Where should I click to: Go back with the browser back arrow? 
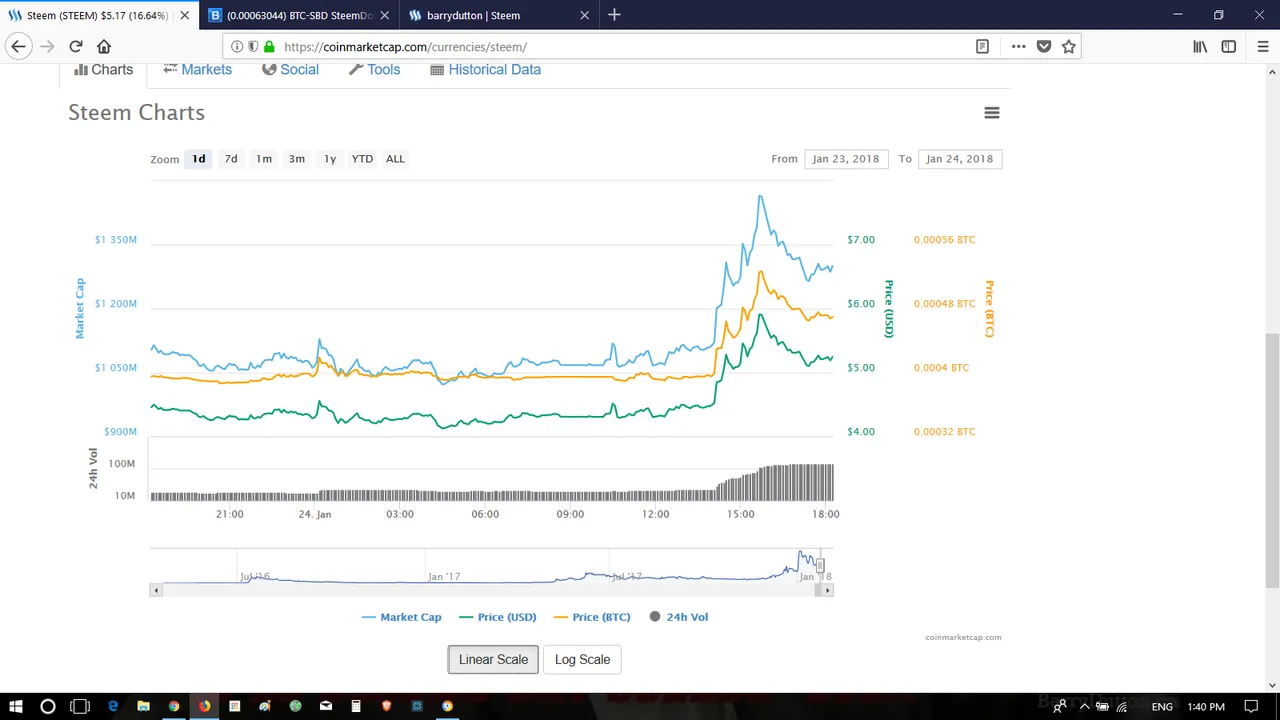pos(18,46)
